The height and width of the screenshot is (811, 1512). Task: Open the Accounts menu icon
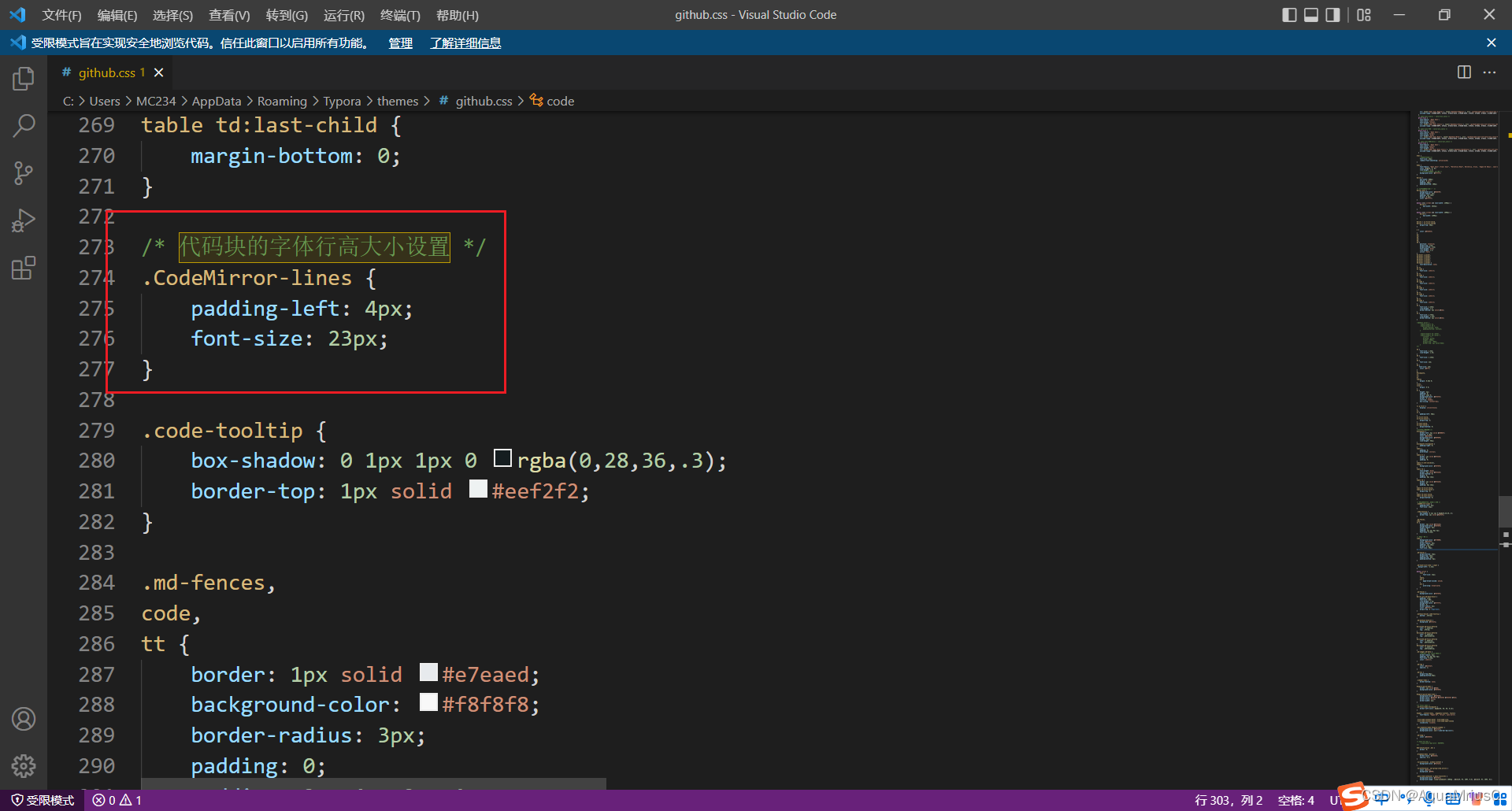[24, 719]
